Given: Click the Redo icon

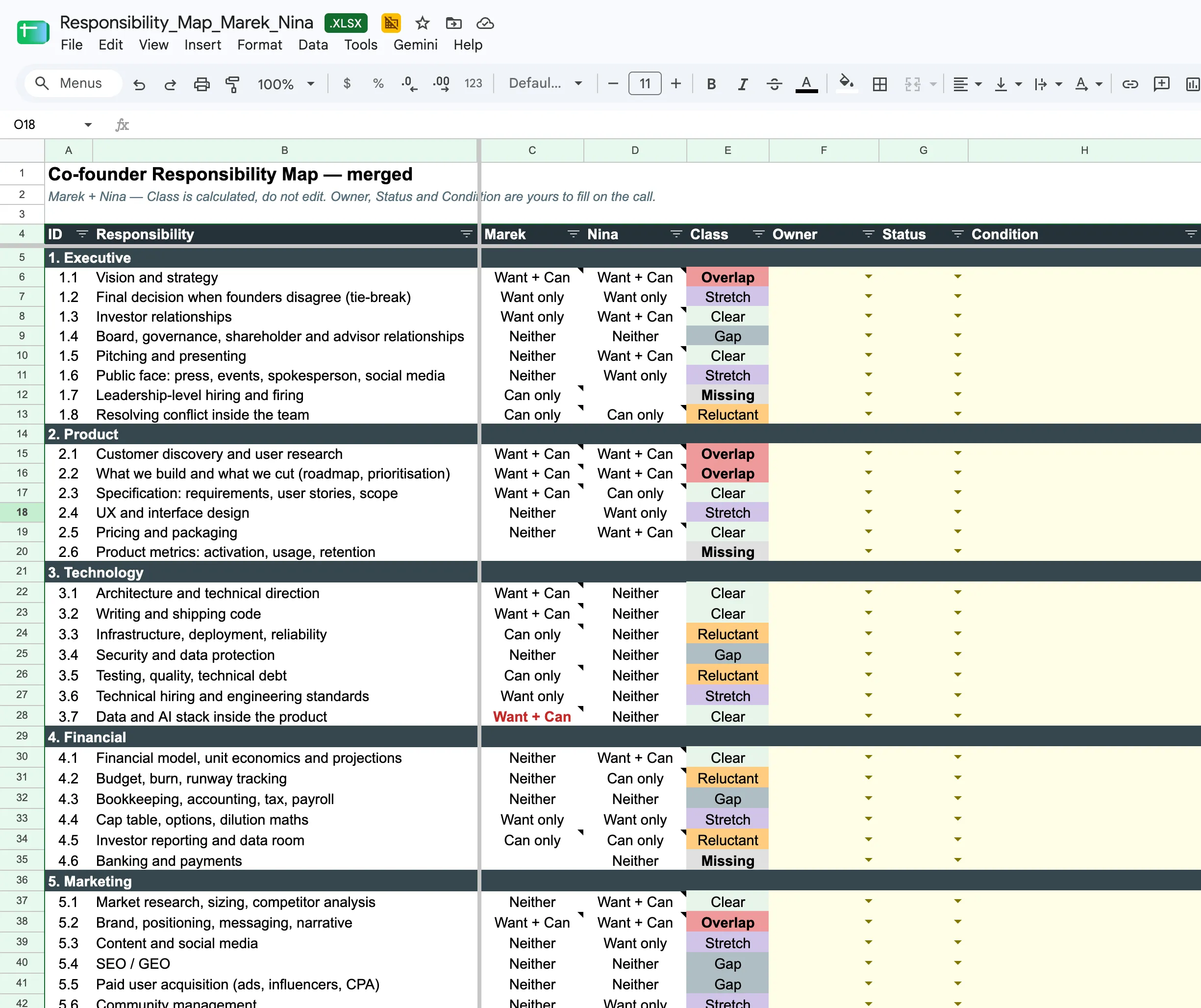Looking at the screenshot, I should click(x=170, y=84).
